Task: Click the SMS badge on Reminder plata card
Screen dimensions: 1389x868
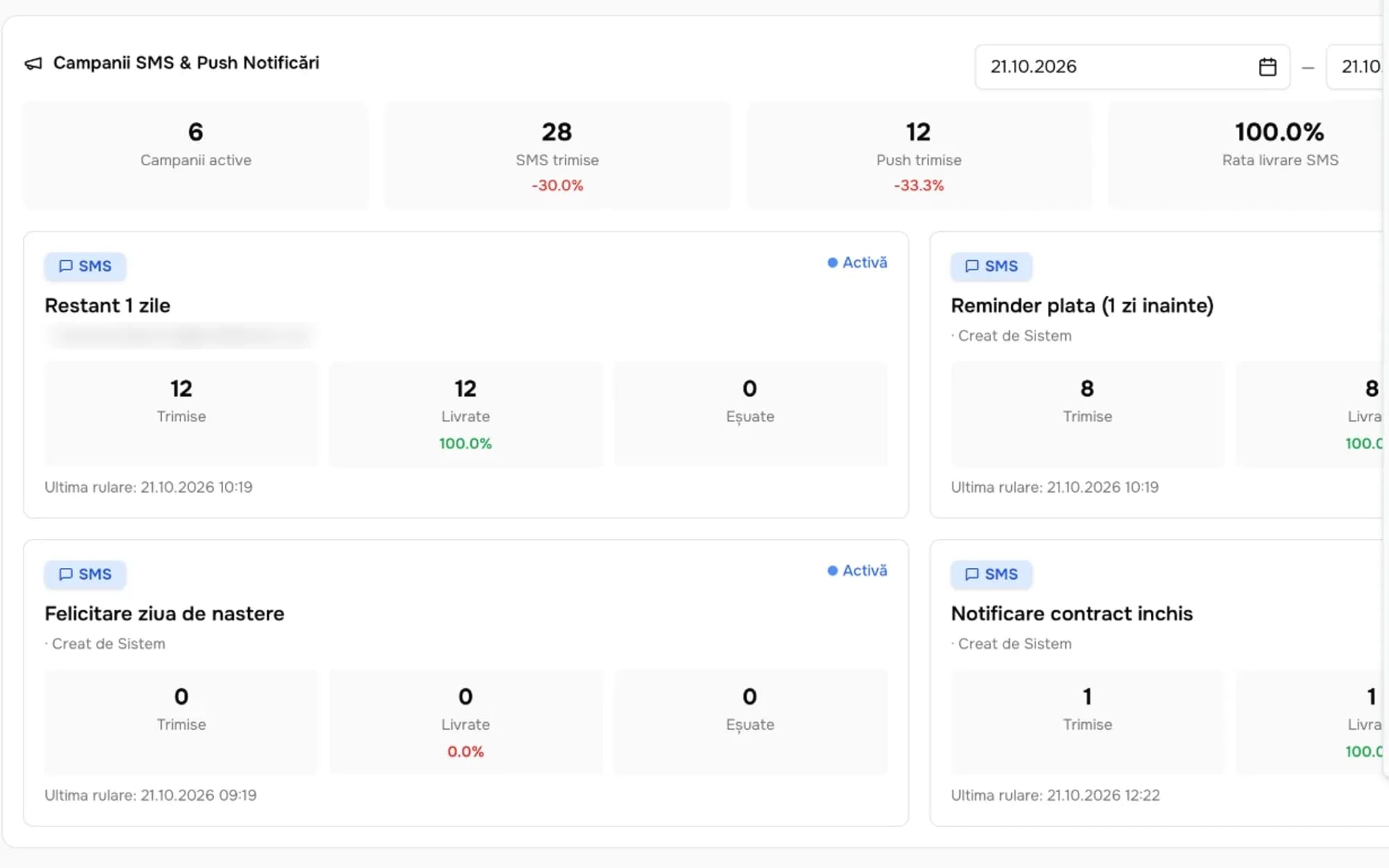Action: coord(991,267)
